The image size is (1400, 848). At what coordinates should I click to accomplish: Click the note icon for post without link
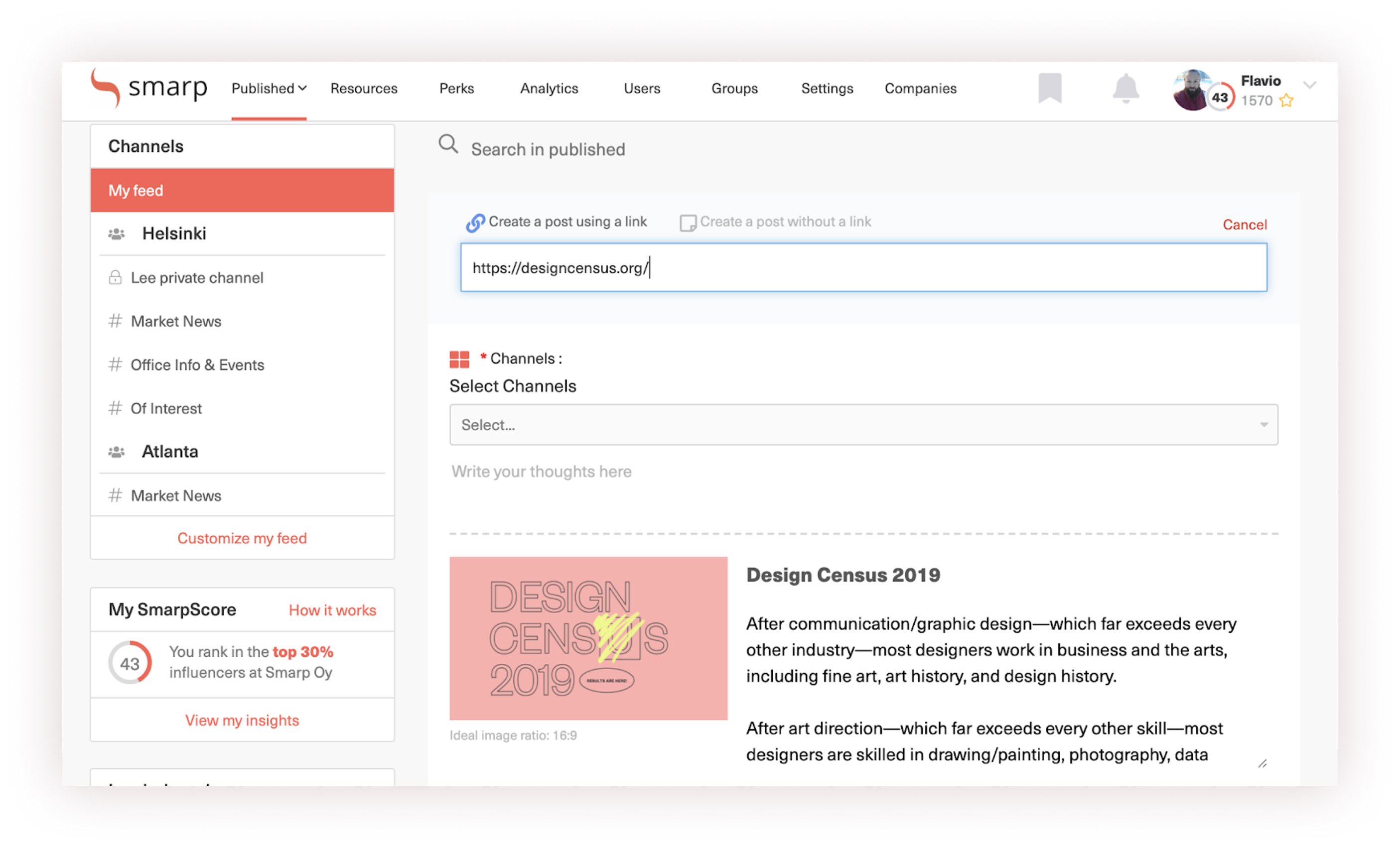tap(688, 223)
